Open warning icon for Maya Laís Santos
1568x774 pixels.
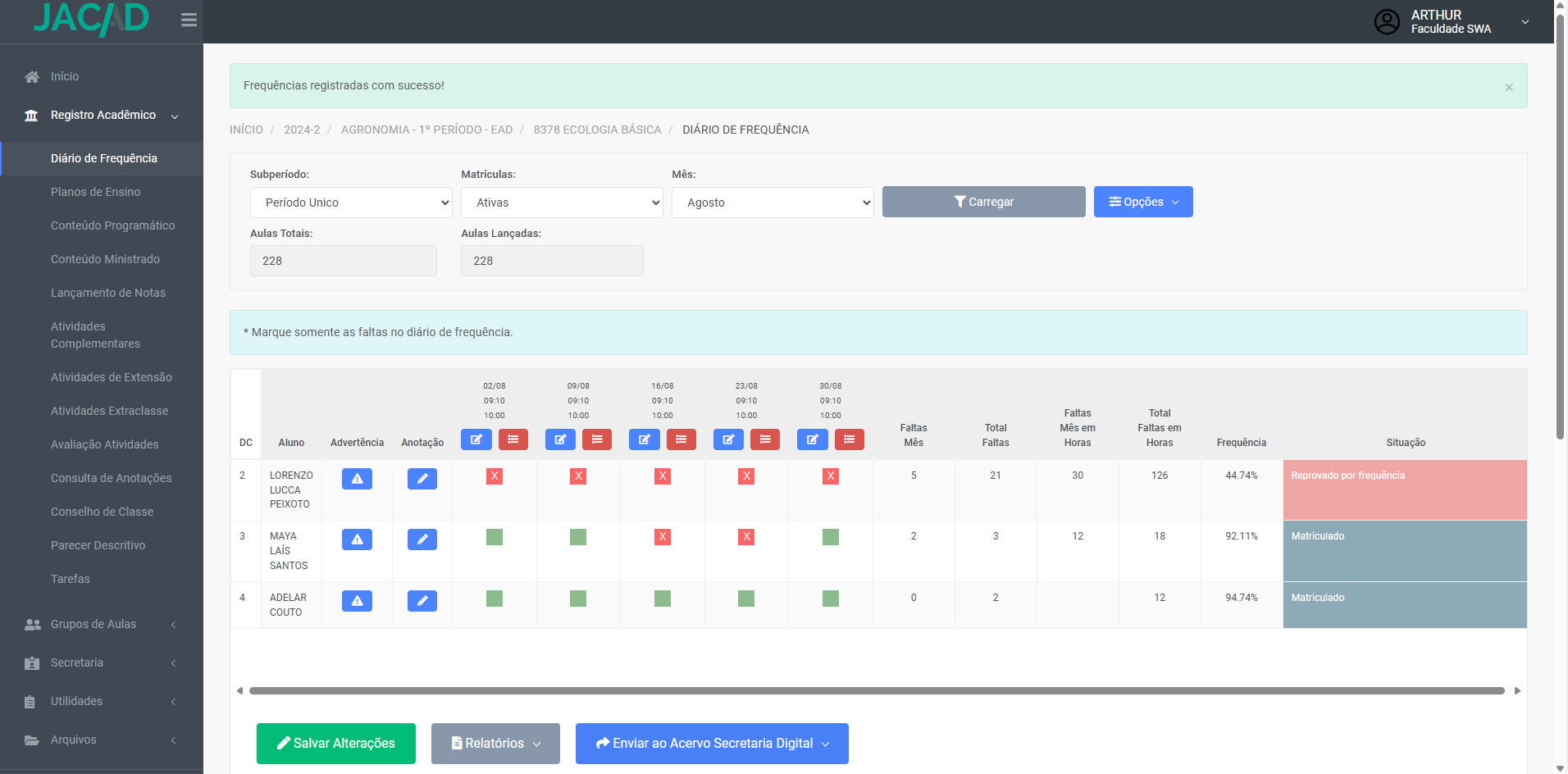[x=357, y=540]
